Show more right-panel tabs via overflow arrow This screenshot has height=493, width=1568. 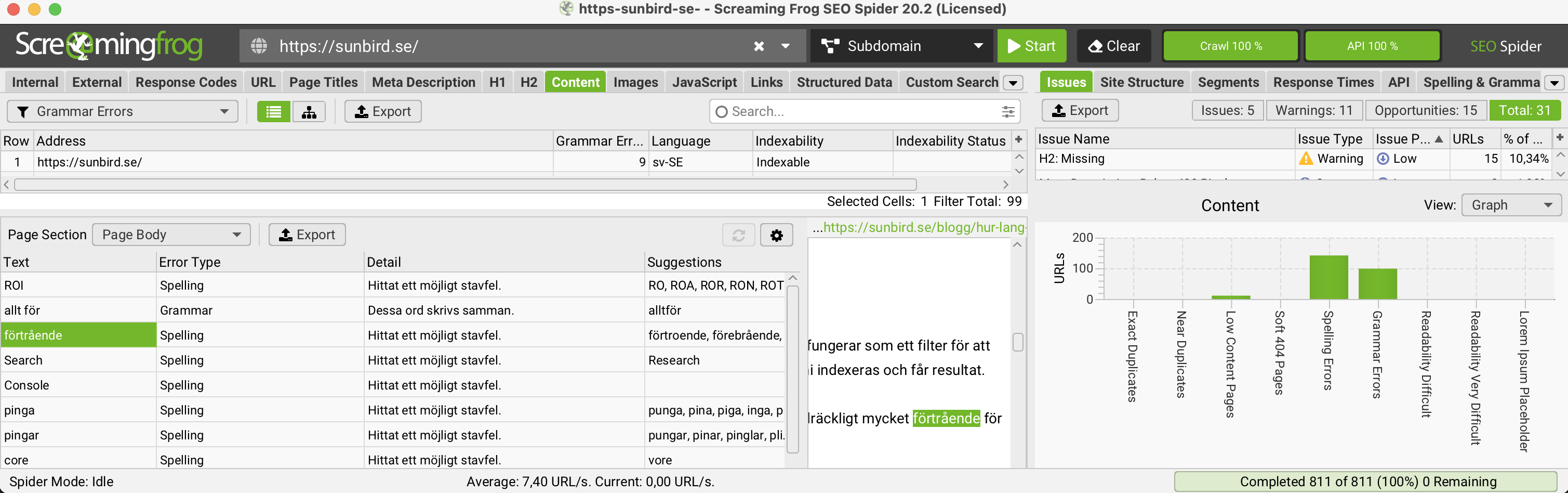point(1554,83)
